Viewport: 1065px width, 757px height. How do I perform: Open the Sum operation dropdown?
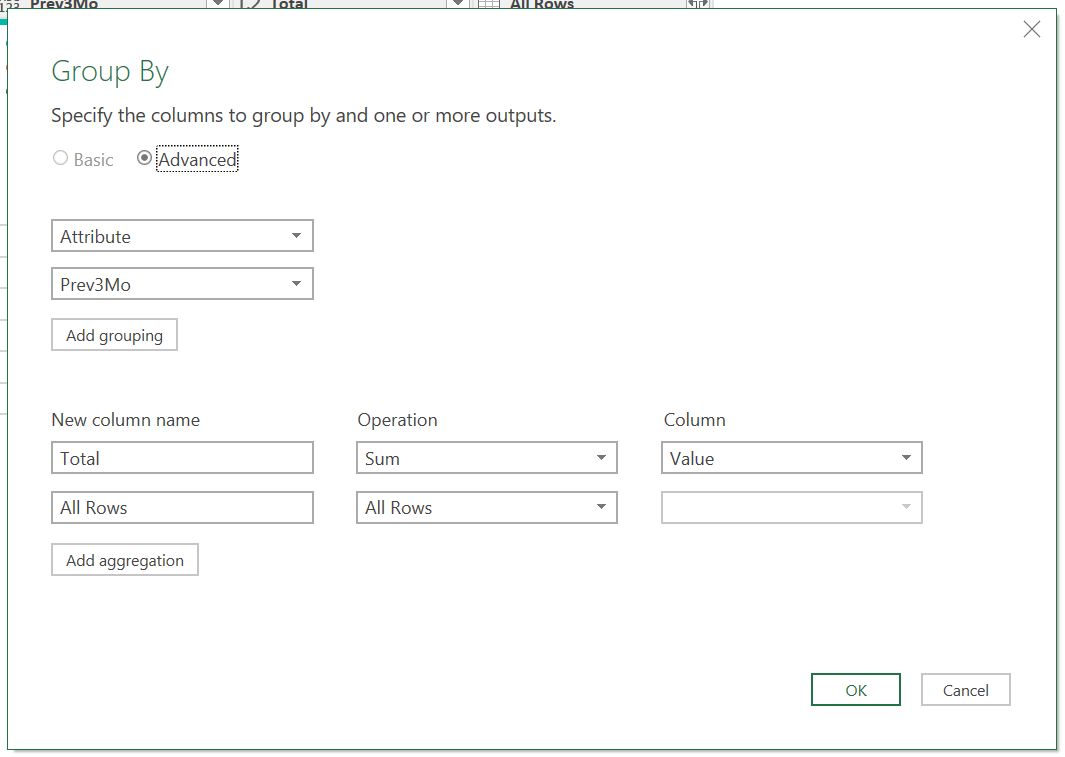[486, 458]
